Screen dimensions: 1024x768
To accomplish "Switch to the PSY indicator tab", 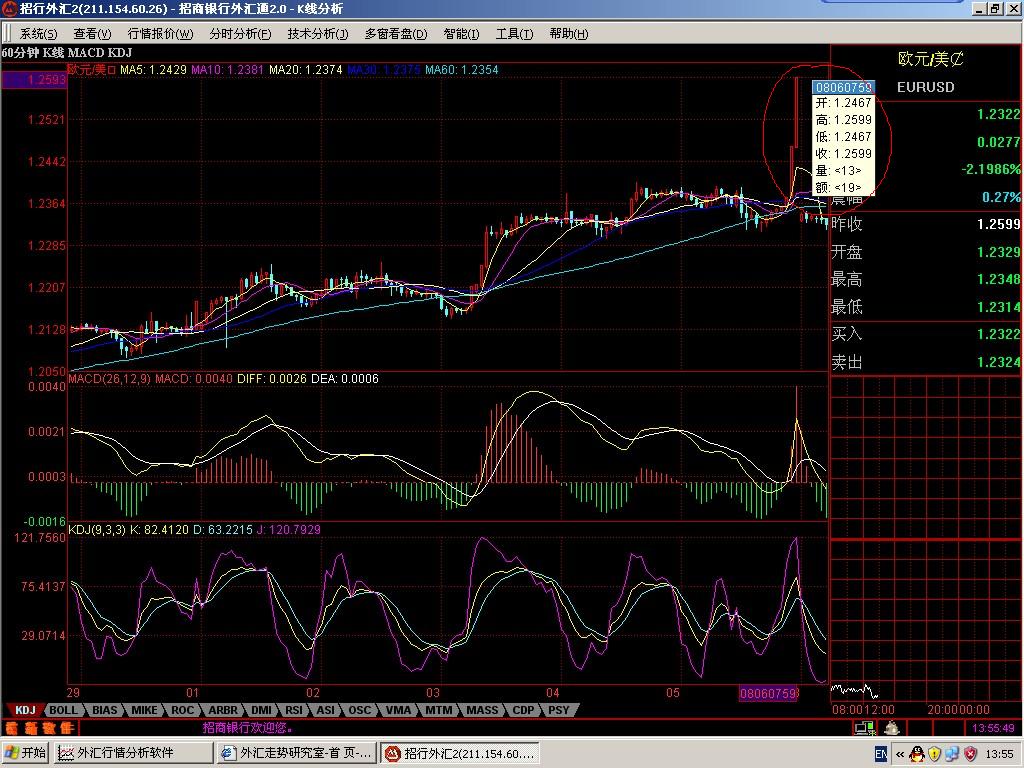I will pyautogui.click(x=559, y=710).
